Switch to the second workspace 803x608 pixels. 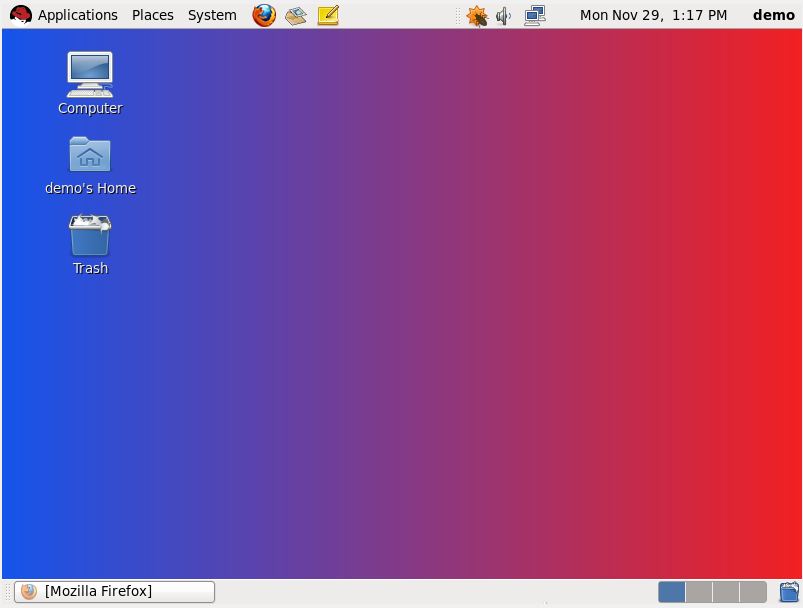(698, 591)
